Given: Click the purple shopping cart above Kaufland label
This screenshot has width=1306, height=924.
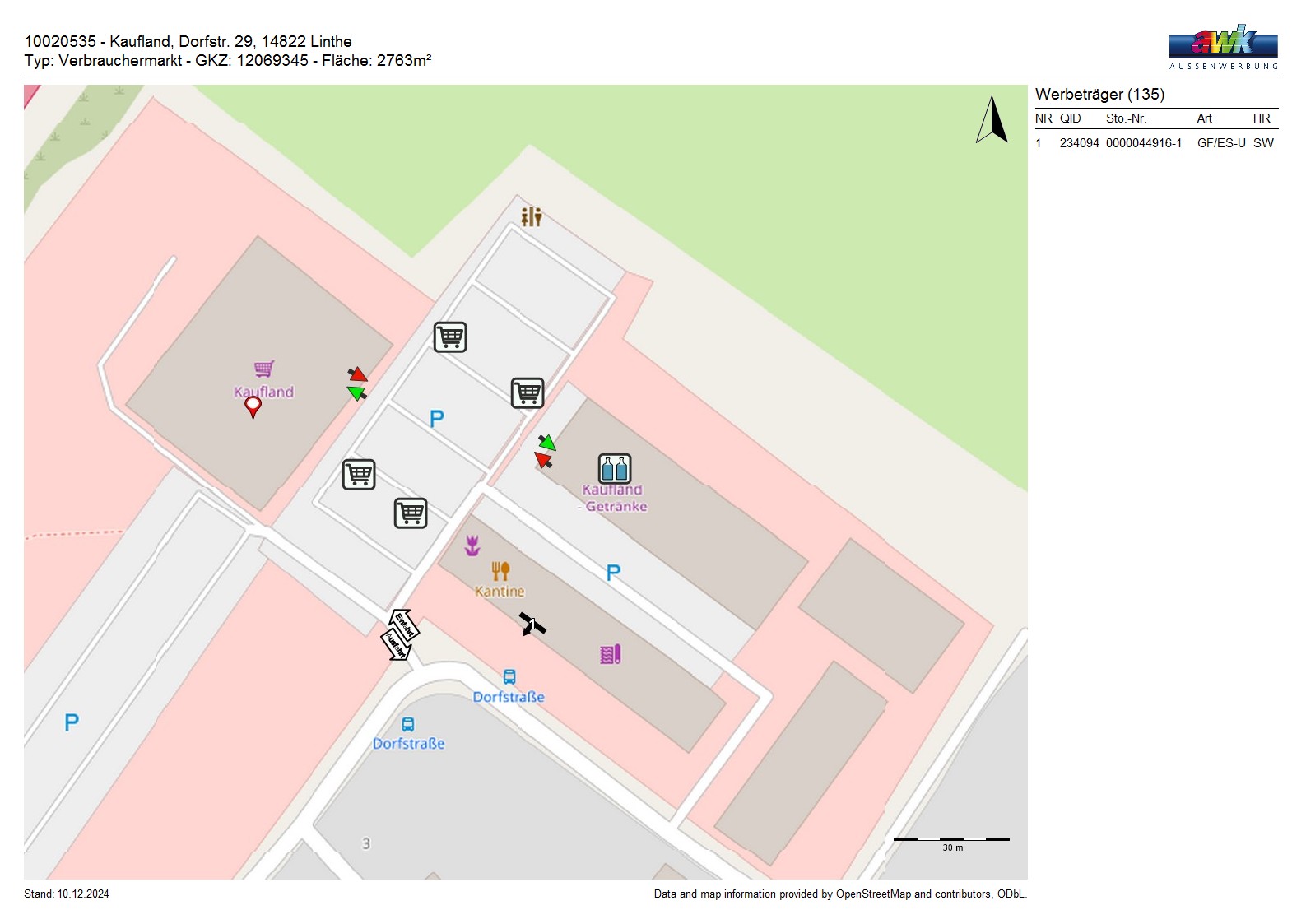Looking at the screenshot, I should click(x=264, y=369).
